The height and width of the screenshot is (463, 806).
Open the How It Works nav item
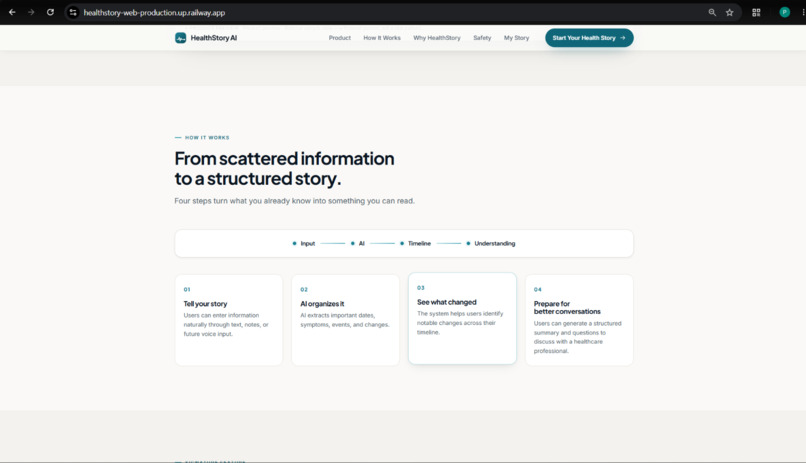tap(382, 38)
